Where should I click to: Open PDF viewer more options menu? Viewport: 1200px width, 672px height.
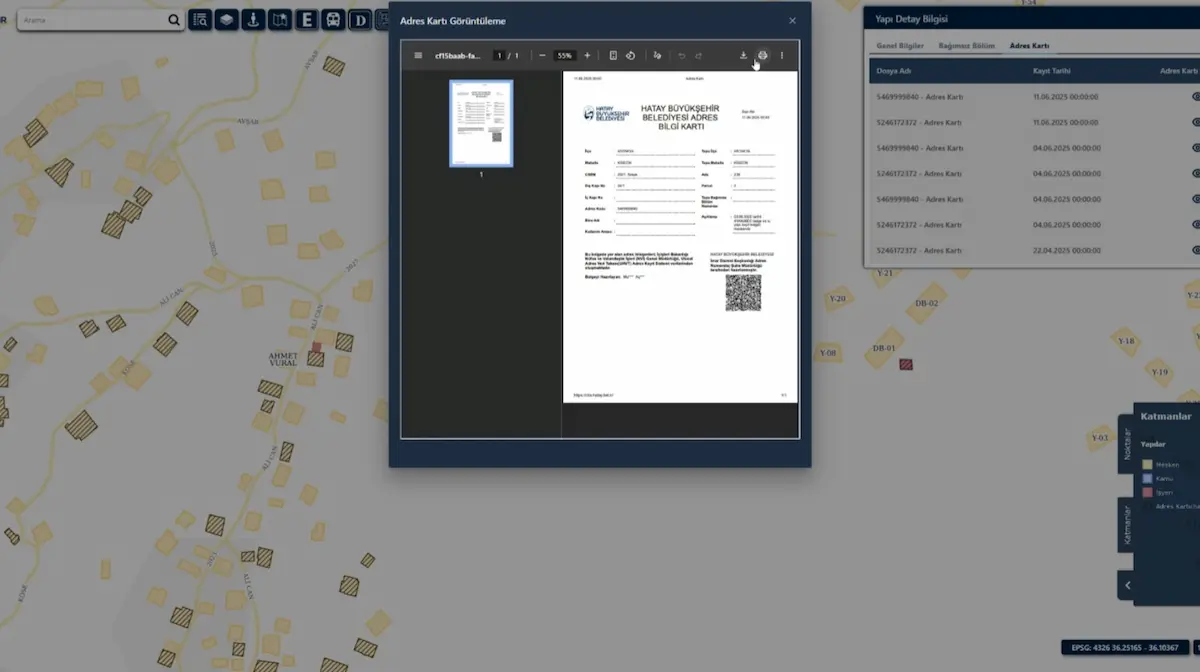782,56
